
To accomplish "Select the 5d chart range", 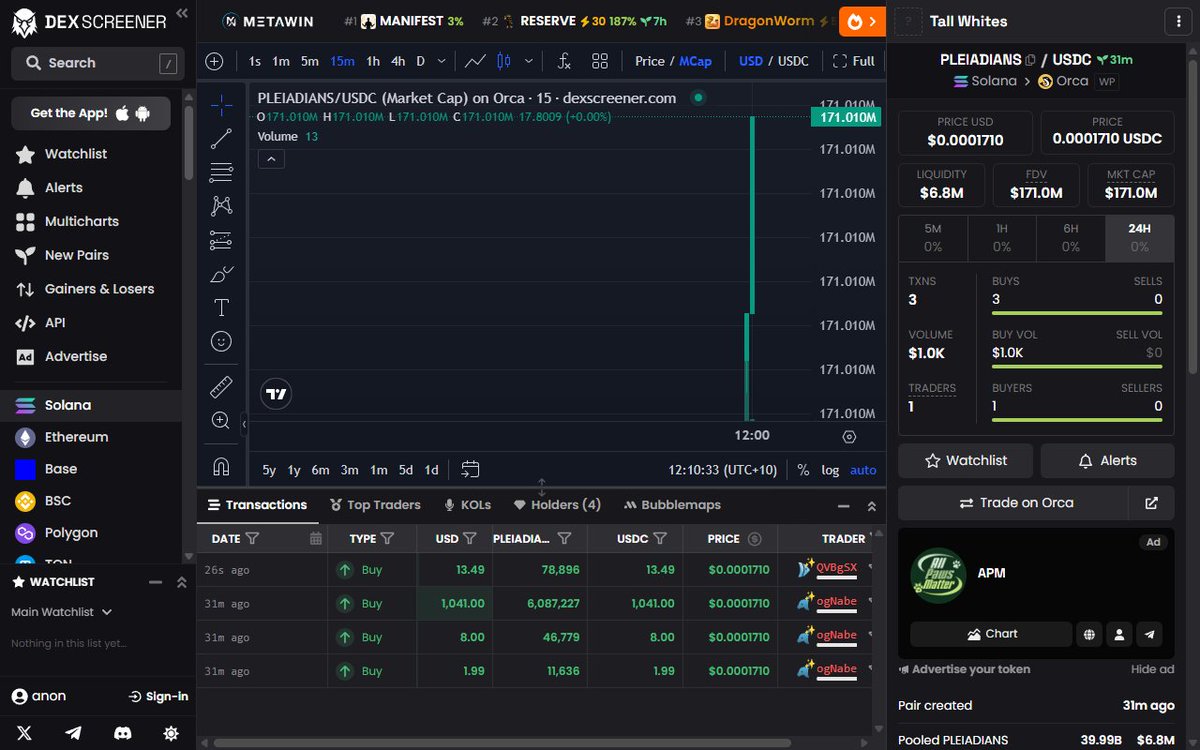I will coord(405,470).
